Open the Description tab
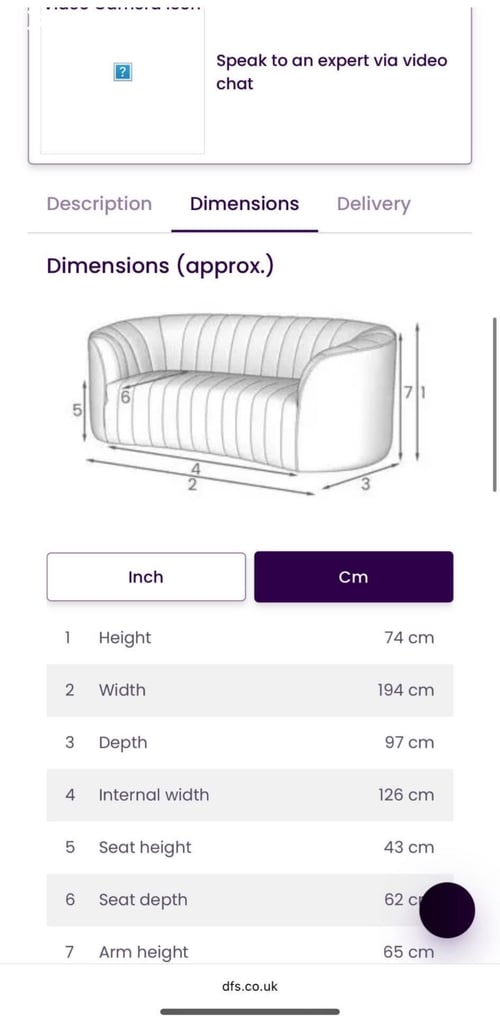500x1024 pixels. 99,204
